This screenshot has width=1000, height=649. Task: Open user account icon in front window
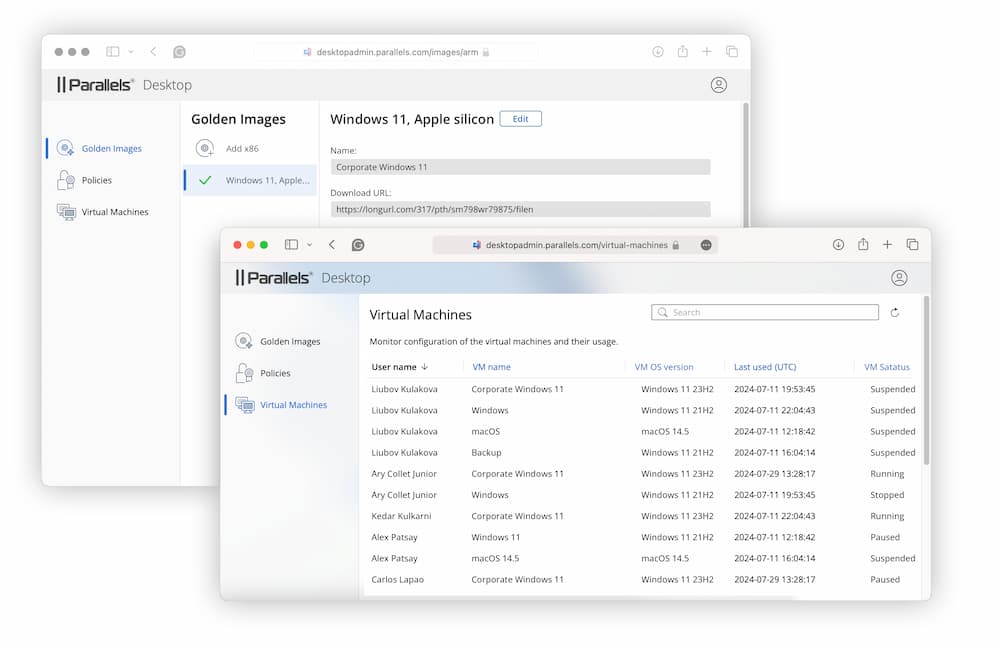point(899,278)
